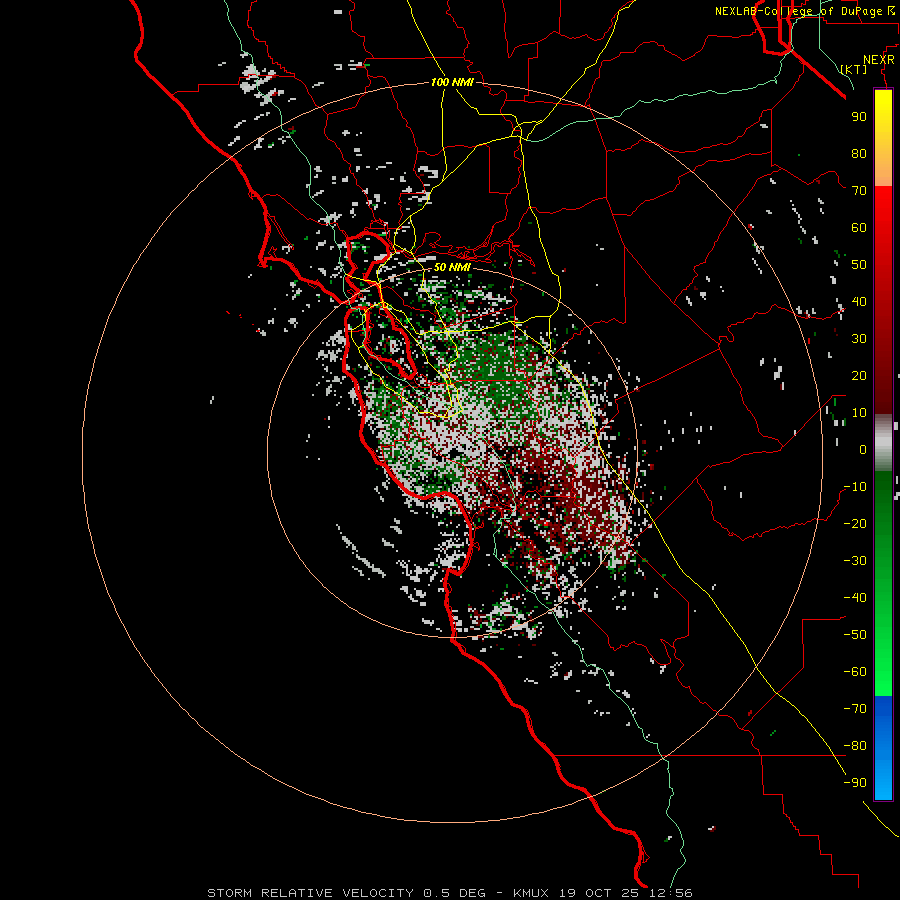Click the -20 value on velocity scale
The image size is (900, 900).
click(x=855, y=524)
